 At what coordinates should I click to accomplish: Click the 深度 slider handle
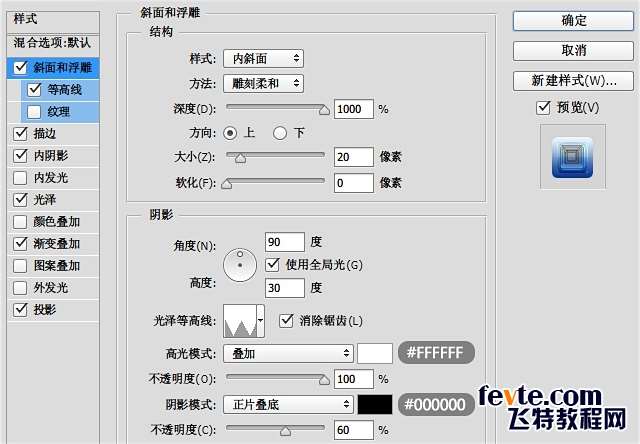324,110
